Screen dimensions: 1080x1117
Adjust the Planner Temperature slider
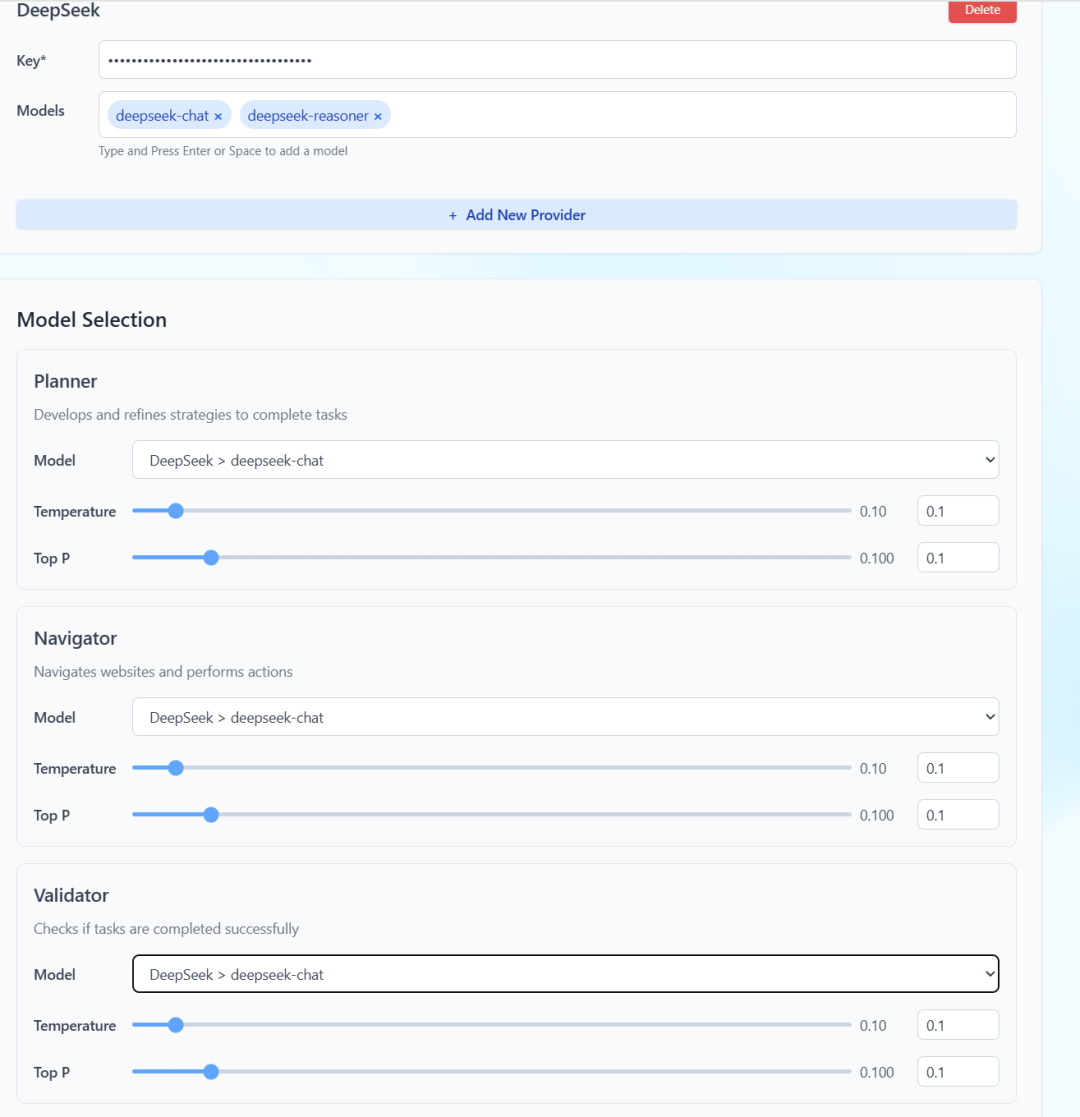[492, 511]
